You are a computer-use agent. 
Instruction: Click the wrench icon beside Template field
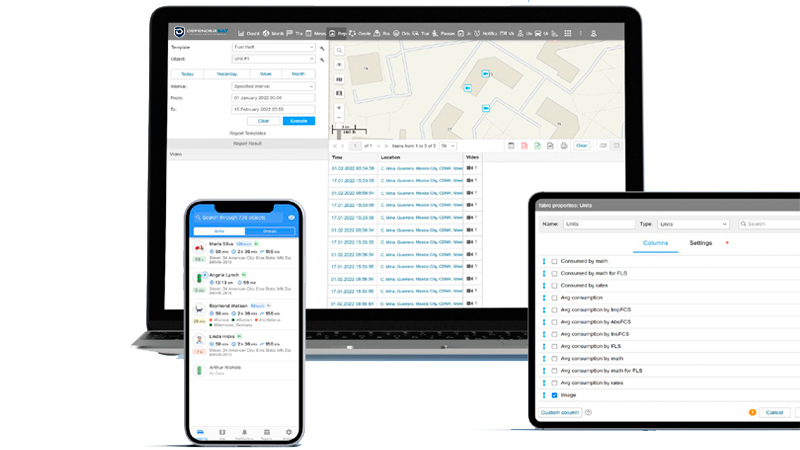(322, 47)
